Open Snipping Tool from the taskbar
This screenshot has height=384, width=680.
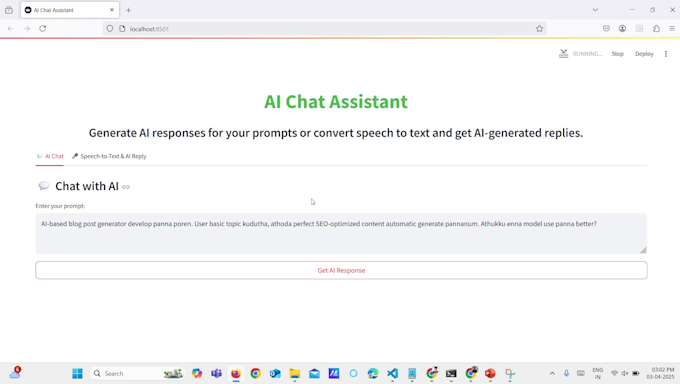pos(510,373)
